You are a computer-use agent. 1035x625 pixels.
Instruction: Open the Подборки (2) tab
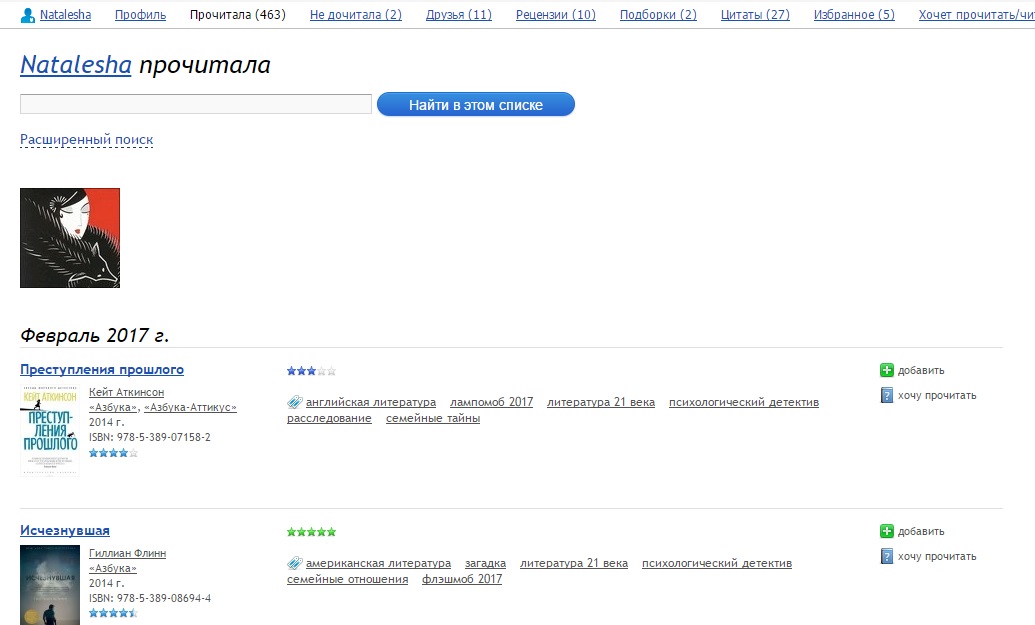658,15
